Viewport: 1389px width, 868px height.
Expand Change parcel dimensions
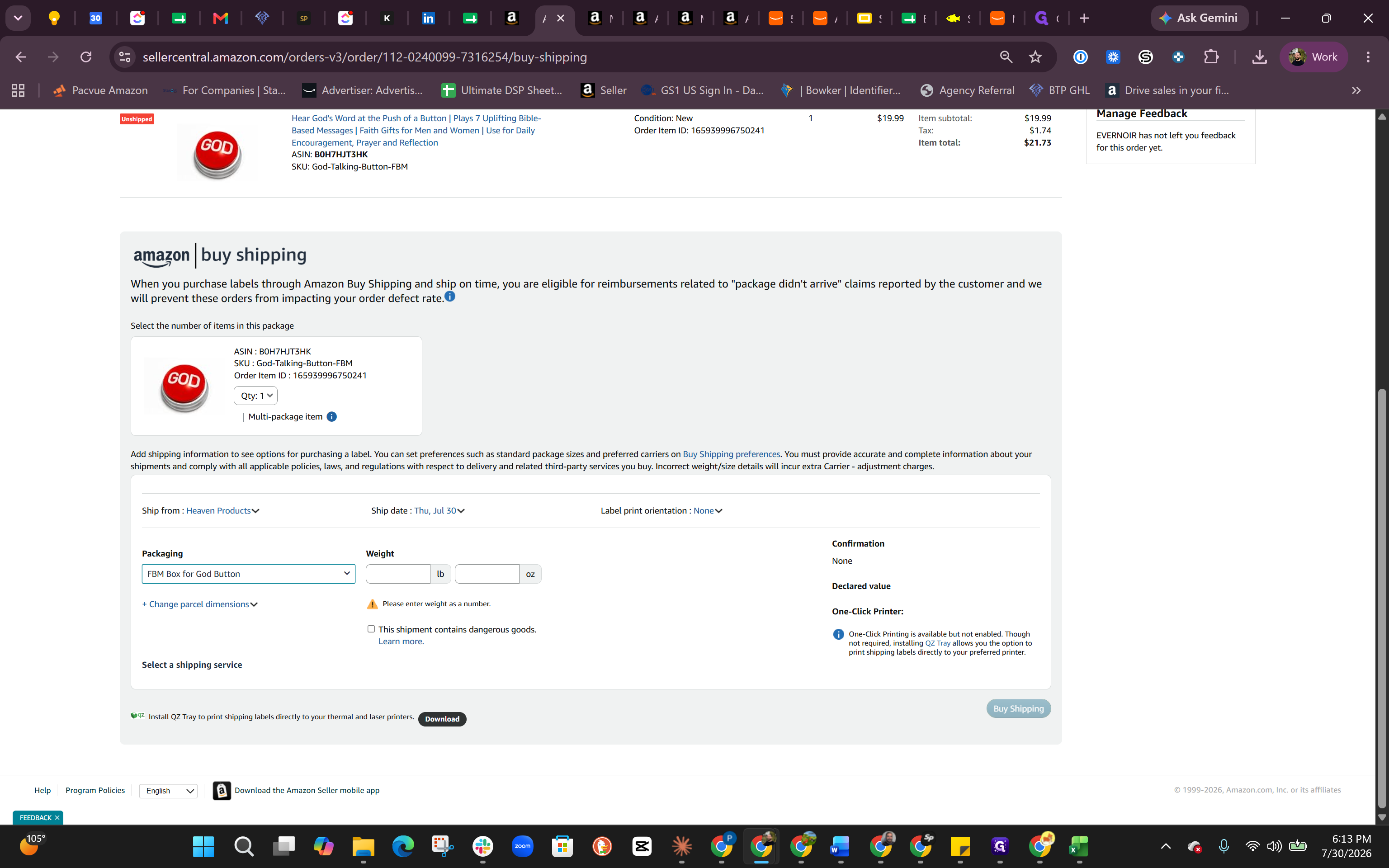coord(200,604)
